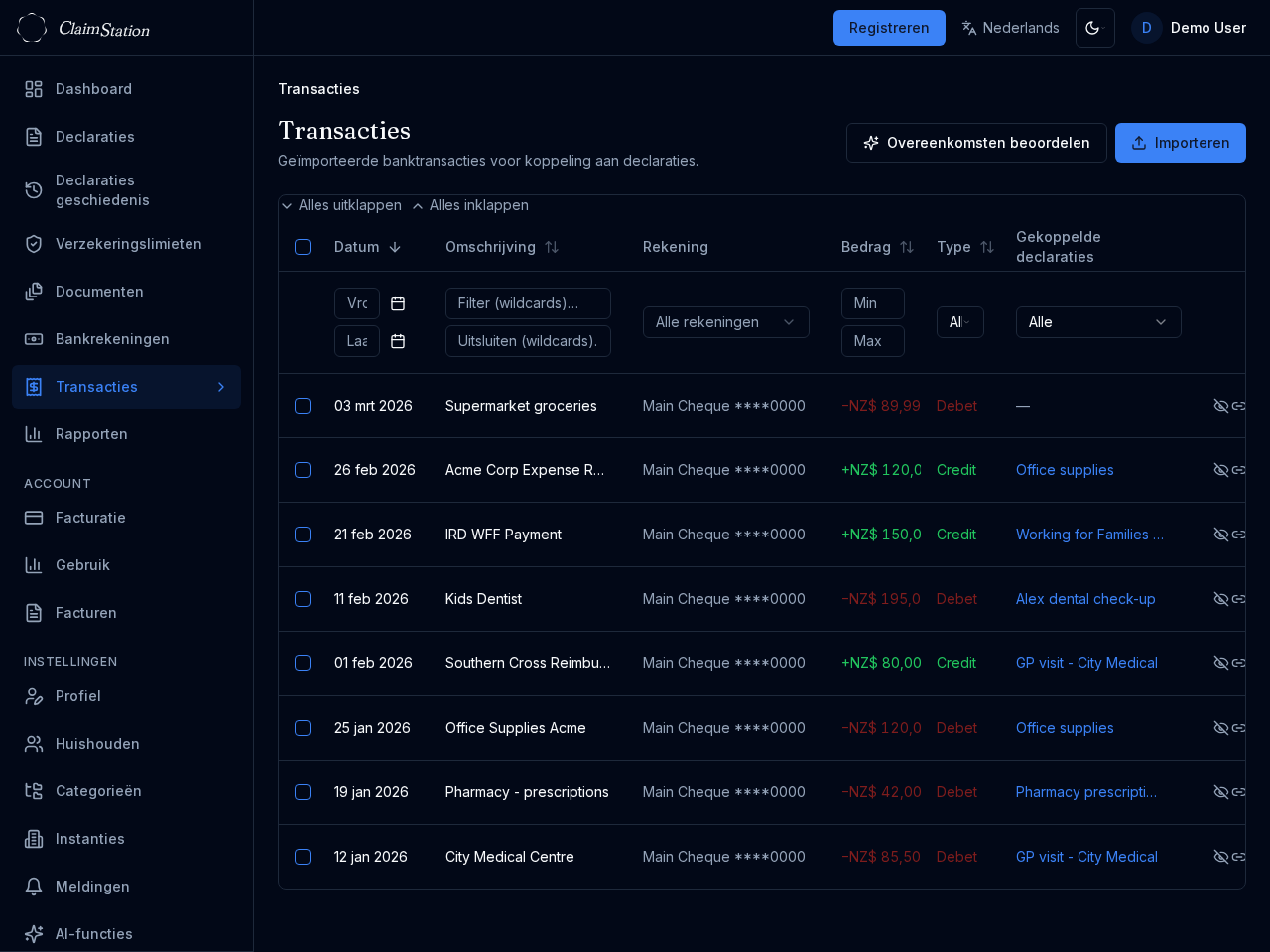Toggle dark mode moon icon

[1094, 28]
